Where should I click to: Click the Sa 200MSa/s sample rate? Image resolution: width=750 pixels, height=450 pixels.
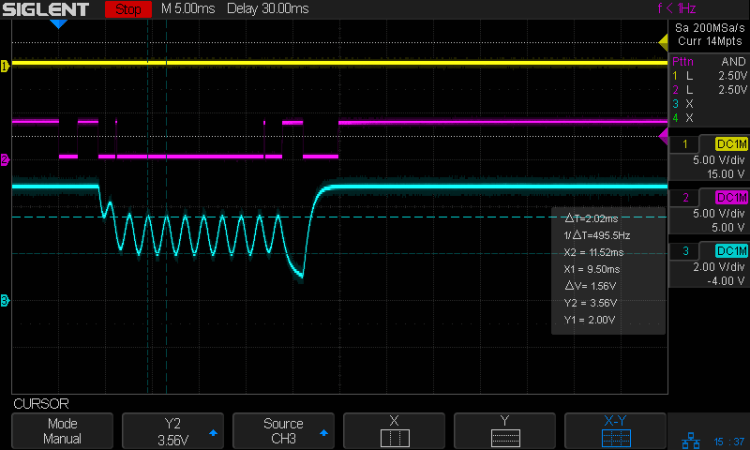point(710,28)
